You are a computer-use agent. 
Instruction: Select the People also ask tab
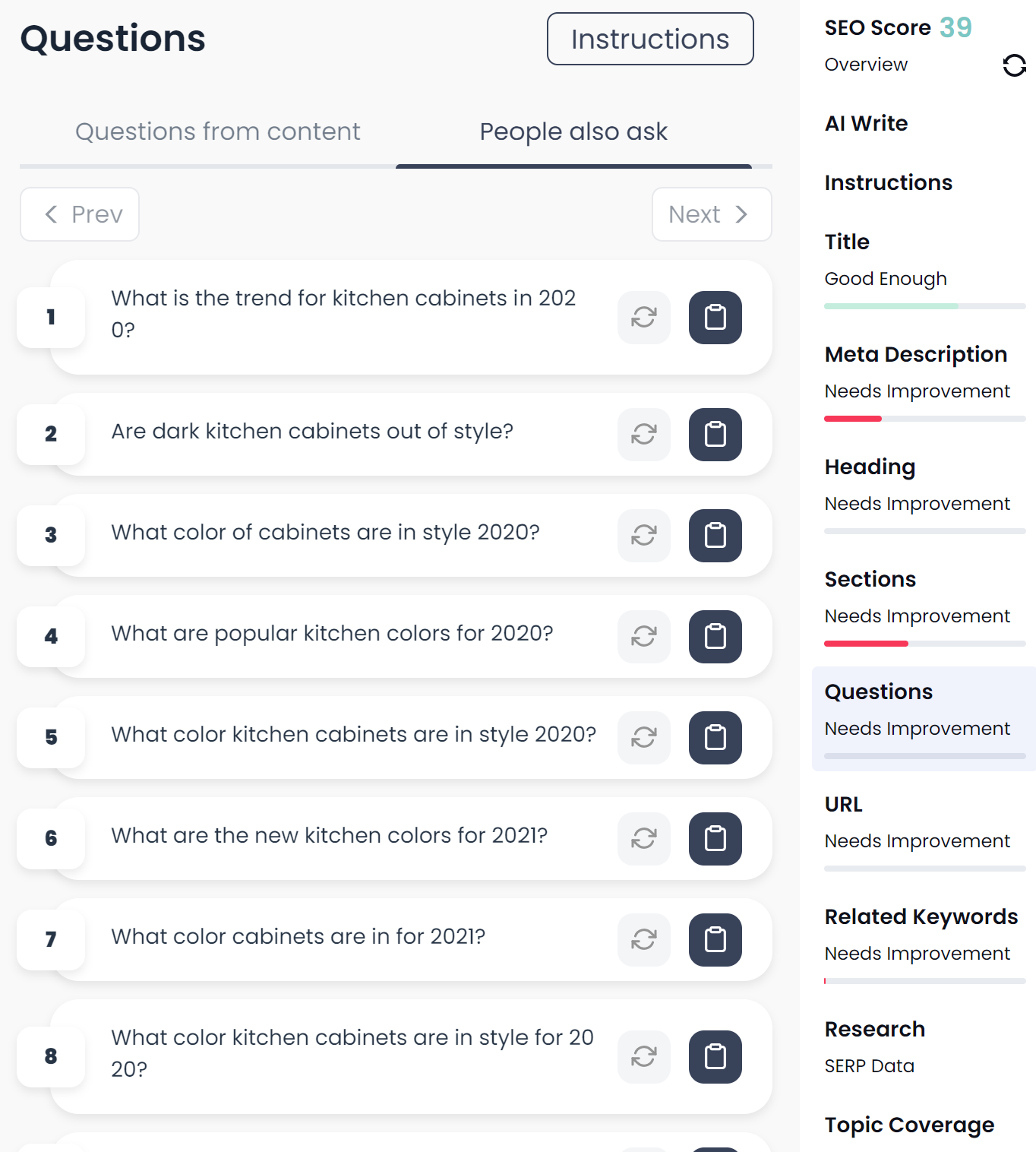(x=573, y=132)
